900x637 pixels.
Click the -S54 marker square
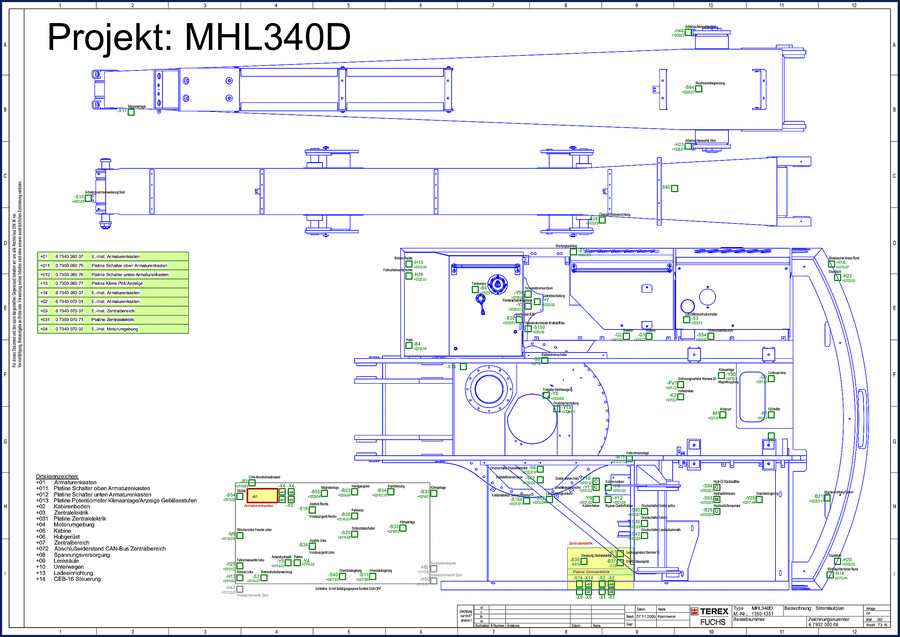coord(711,336)
